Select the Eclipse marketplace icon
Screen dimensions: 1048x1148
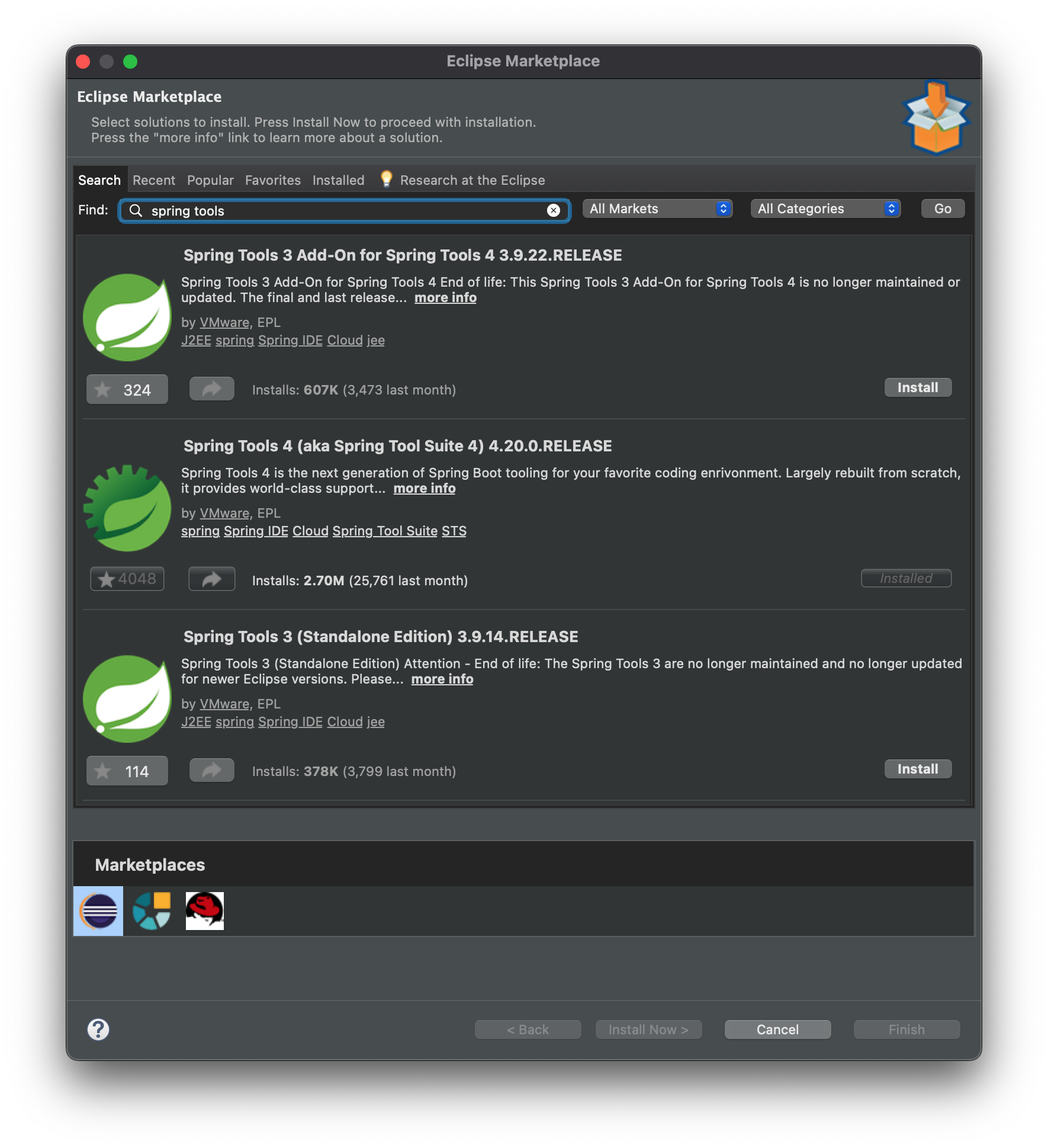tap(98, 910)
